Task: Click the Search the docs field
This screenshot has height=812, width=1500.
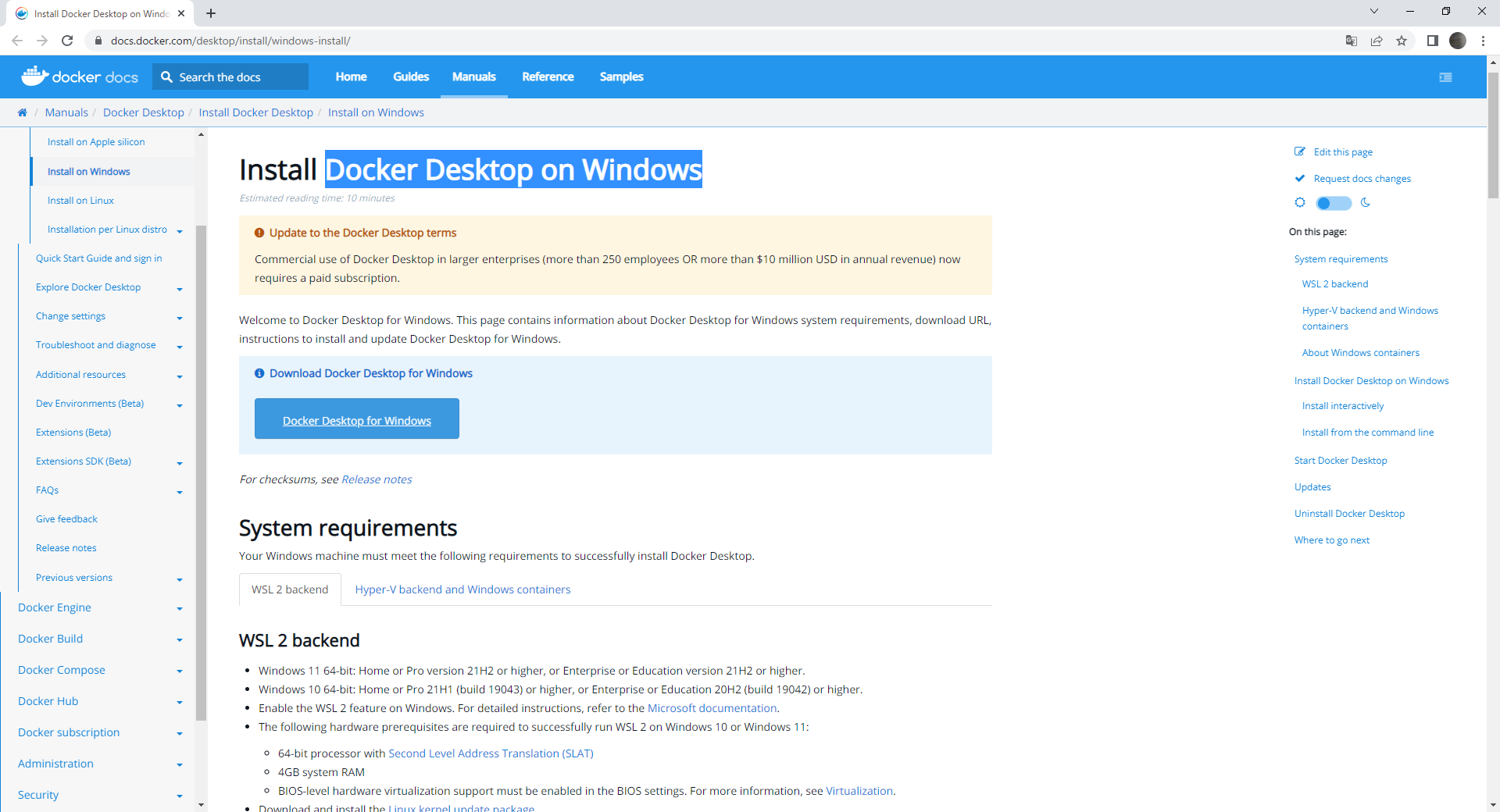Action: [230, 77]
